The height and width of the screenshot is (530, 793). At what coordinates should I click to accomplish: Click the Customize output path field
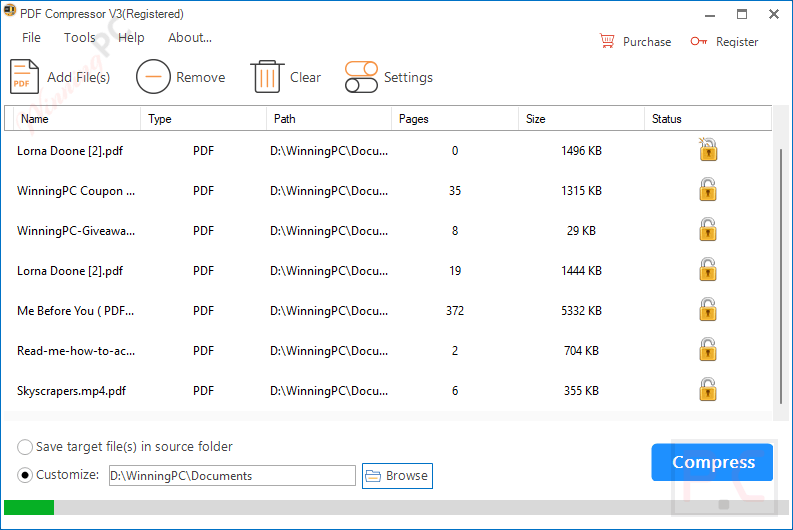coord(232,475)
